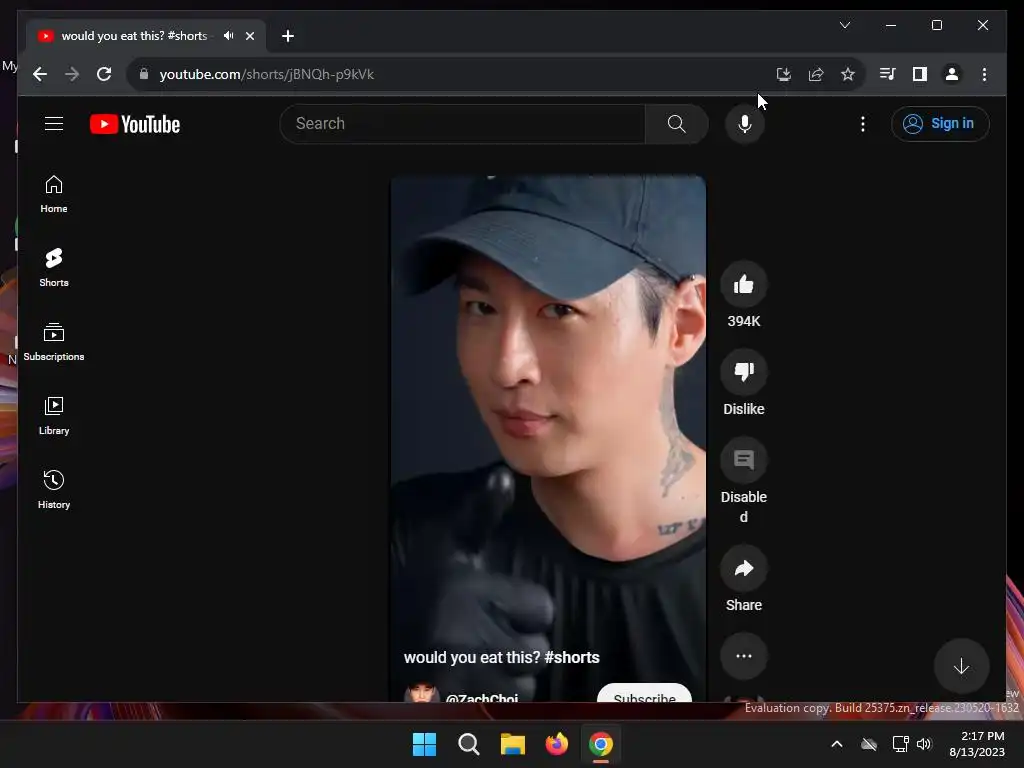Open Home in the sidebar
The width and height of the screenshot is (1024, 768).
(x=54, y=194)
